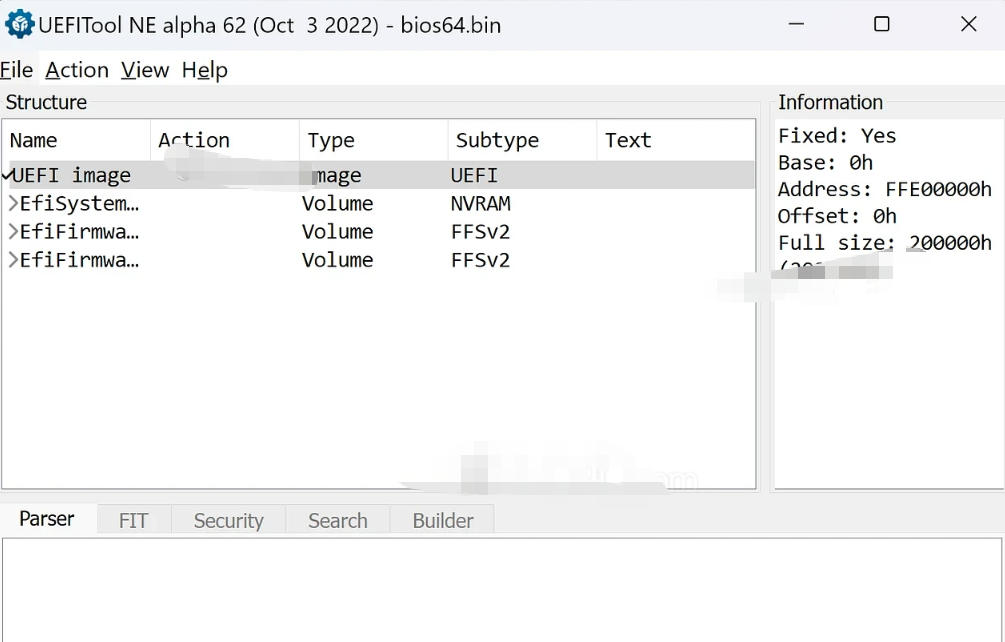The width and height of the screenshot is (1005, 642).
Task: Expand the last EfiFirmwa FFSv2 volume
Action: point(13,259)
